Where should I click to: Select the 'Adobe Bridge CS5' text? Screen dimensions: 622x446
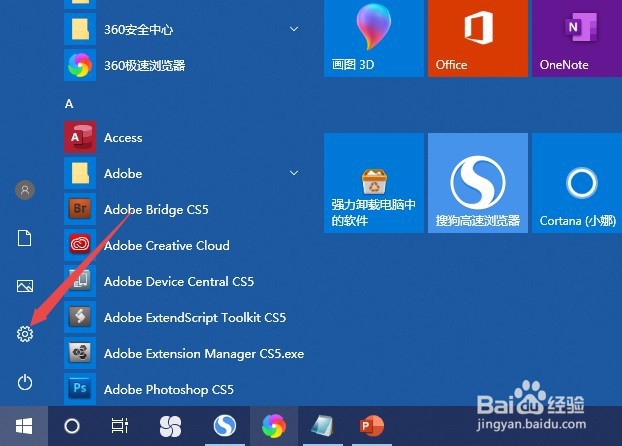pyautogui.click(x=156, y=210)
